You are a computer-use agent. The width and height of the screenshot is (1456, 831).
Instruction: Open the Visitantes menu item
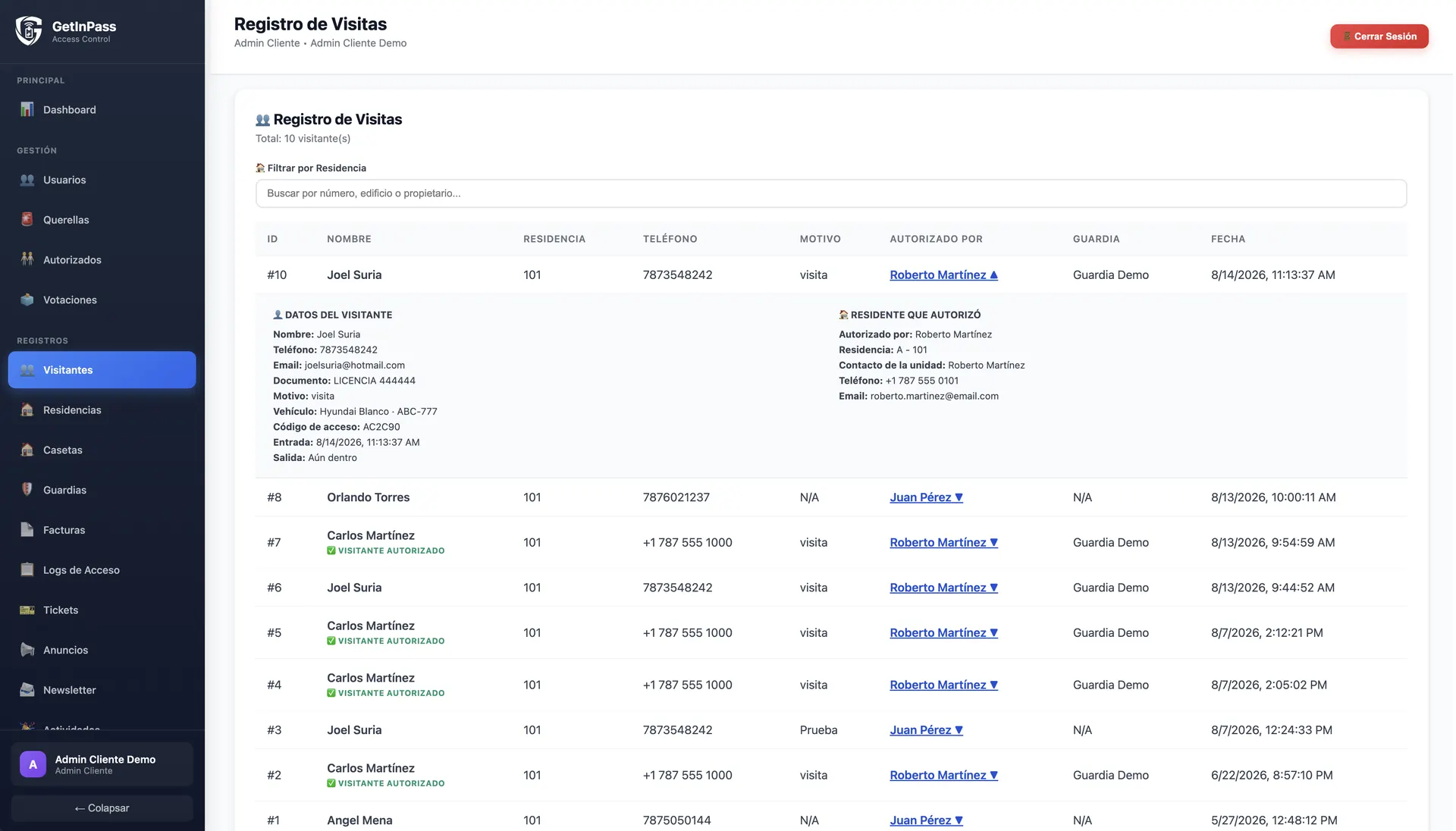click(102, 370)
